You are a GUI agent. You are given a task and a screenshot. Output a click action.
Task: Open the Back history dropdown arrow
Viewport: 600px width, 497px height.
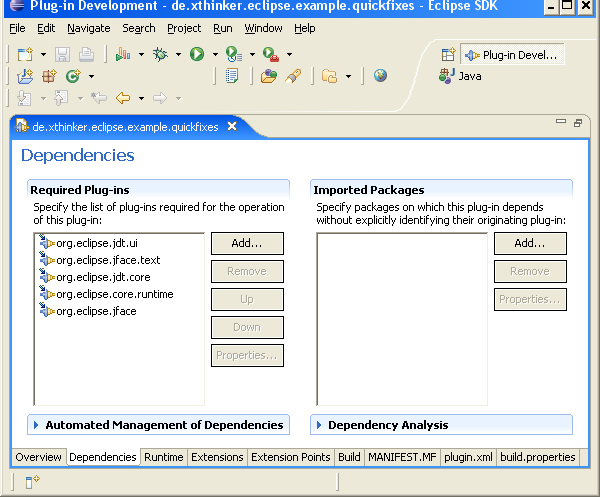pyautogui.click(x=141, y=98)
